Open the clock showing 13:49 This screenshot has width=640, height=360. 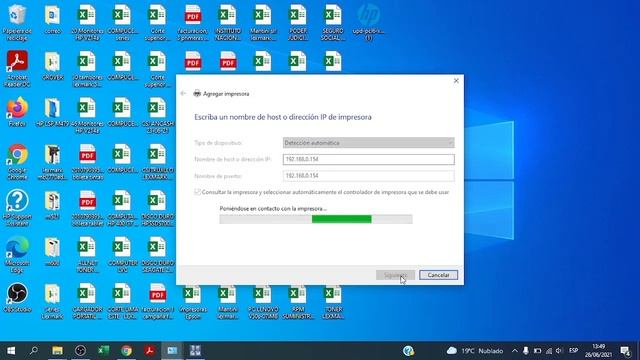tap(598, 351)
